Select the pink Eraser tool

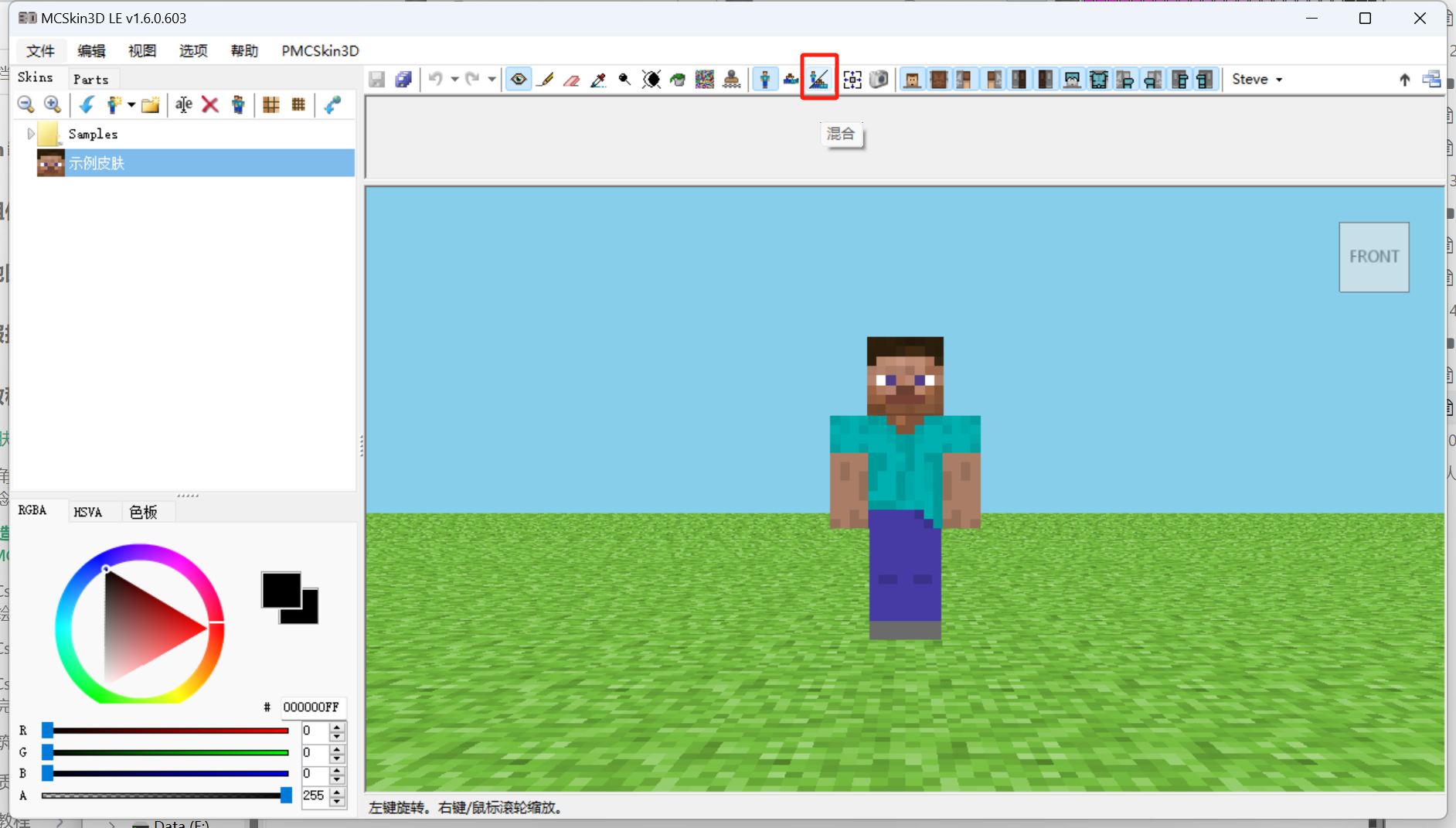tap(572, 79)
